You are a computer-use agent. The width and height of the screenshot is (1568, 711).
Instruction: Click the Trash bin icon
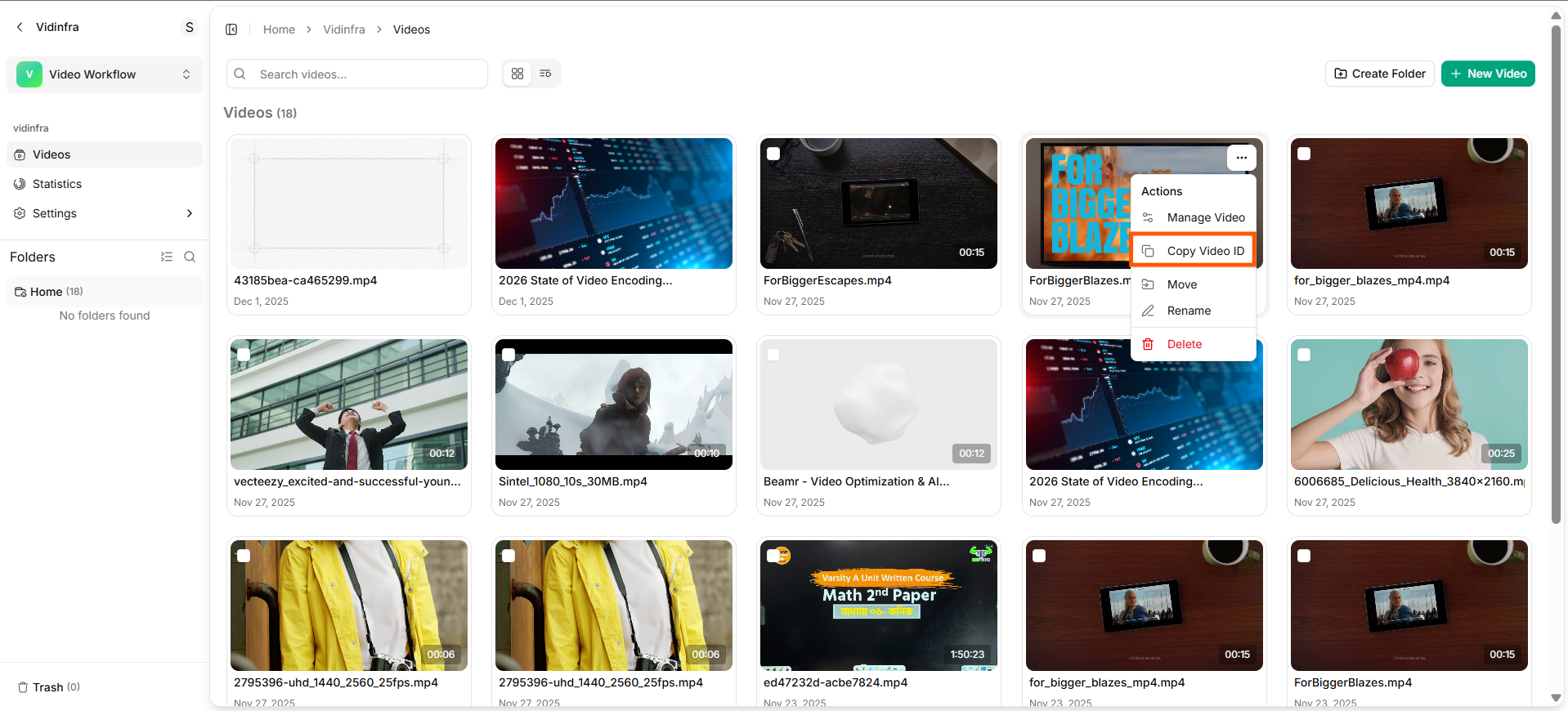(24, 687)
